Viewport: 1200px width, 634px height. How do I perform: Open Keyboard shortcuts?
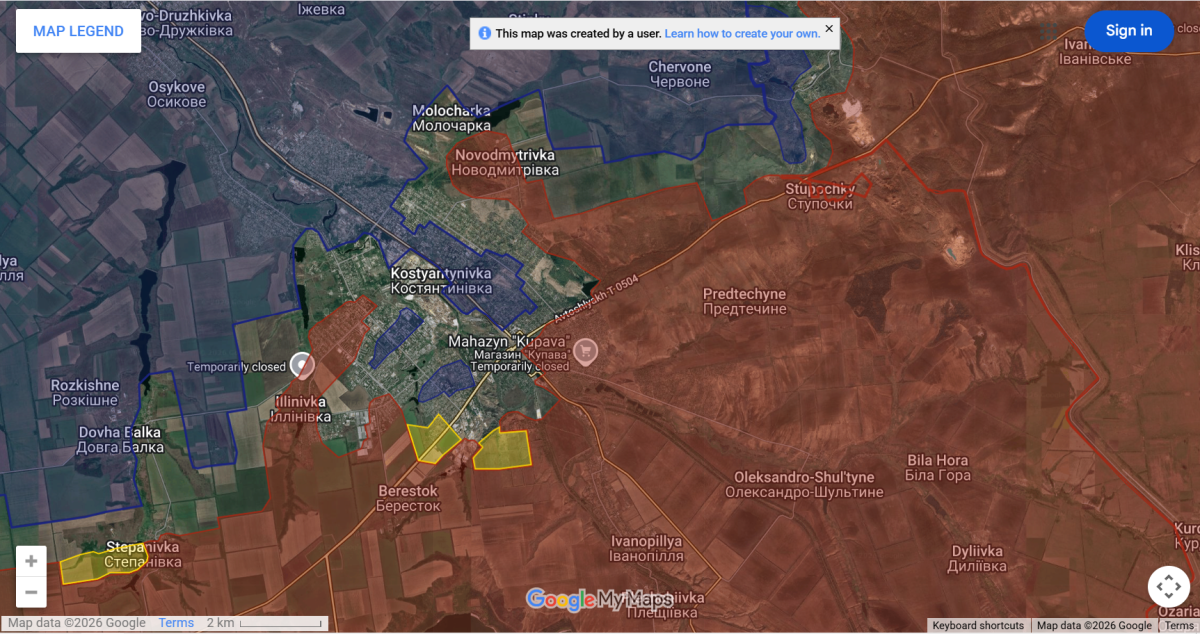tap(977, 626)
